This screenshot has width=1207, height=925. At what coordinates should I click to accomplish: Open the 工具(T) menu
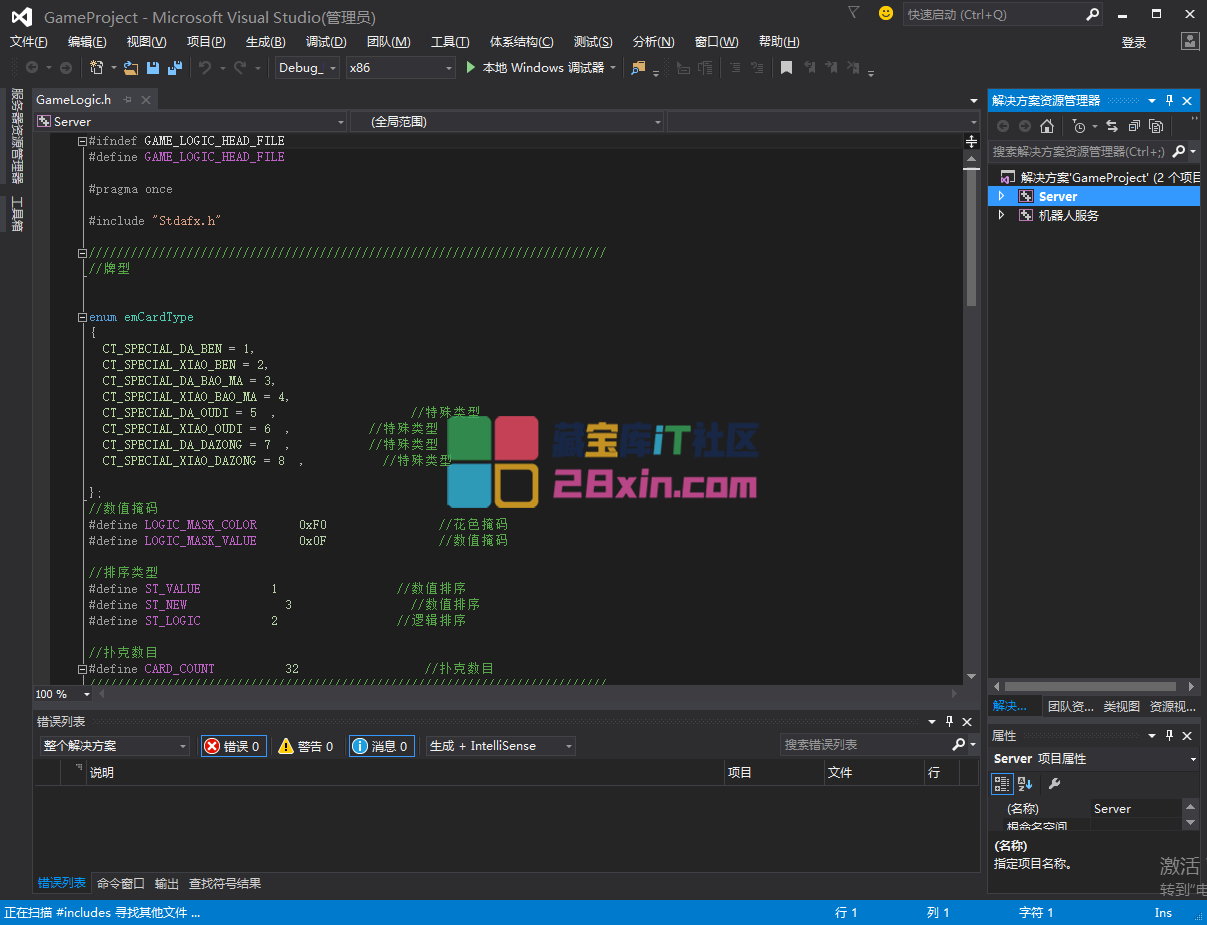click(x=450, y=41)
